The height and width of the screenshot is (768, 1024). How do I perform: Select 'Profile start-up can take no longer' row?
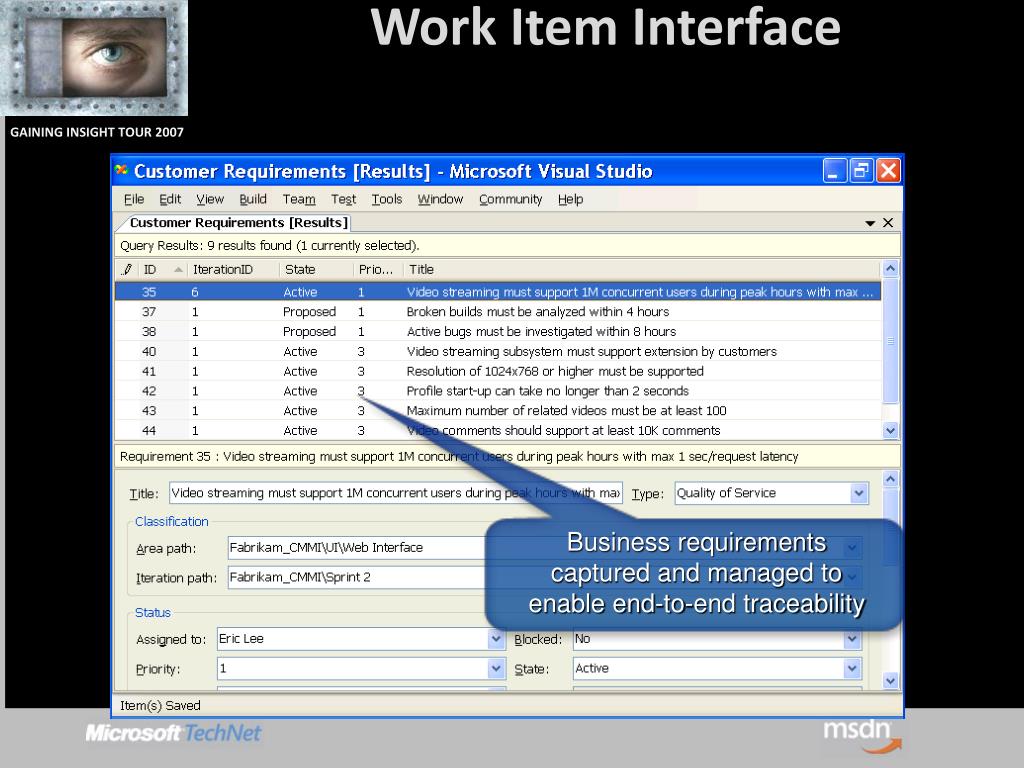point(498,391)
